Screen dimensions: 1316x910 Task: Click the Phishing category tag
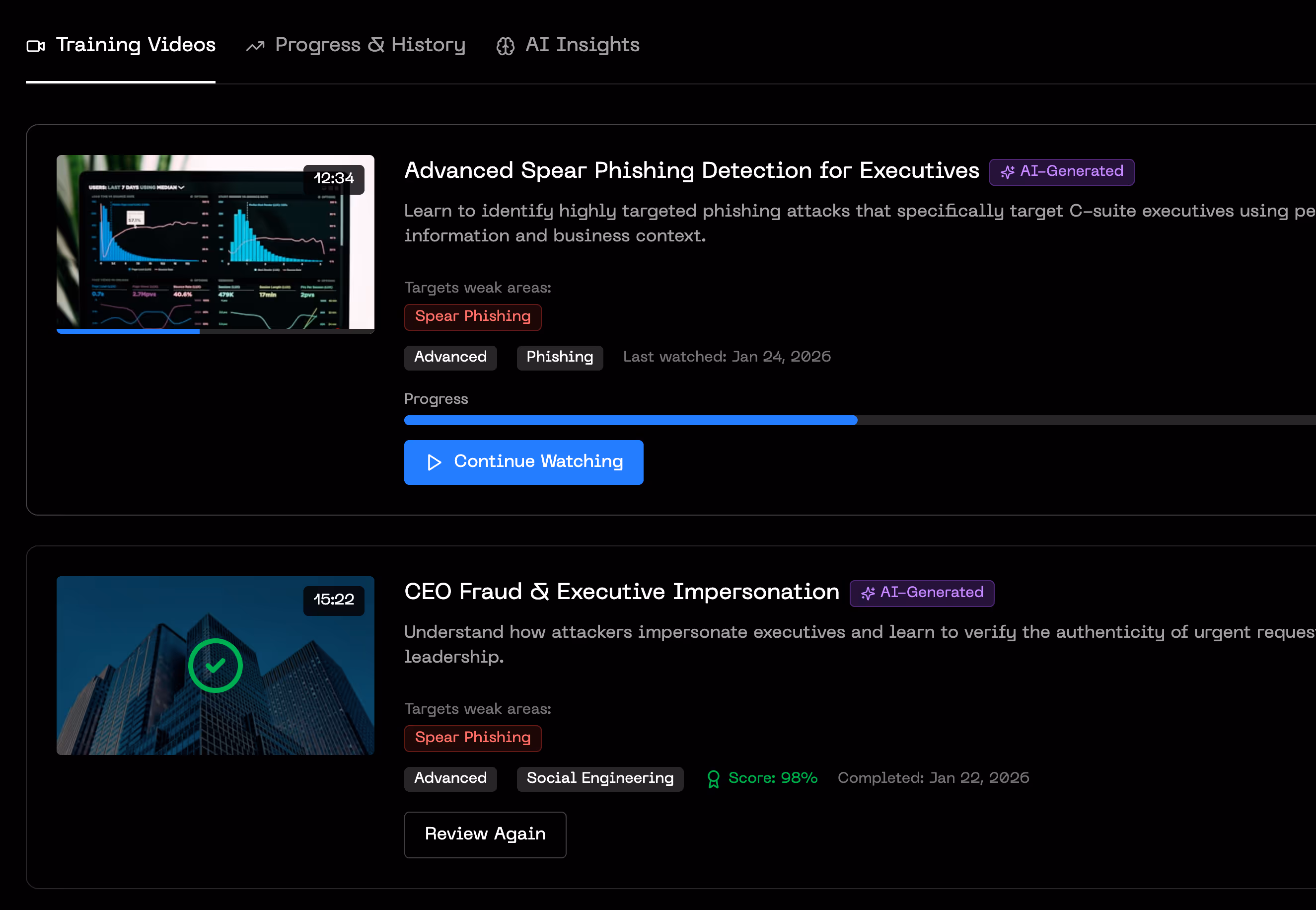coord(559,358)
